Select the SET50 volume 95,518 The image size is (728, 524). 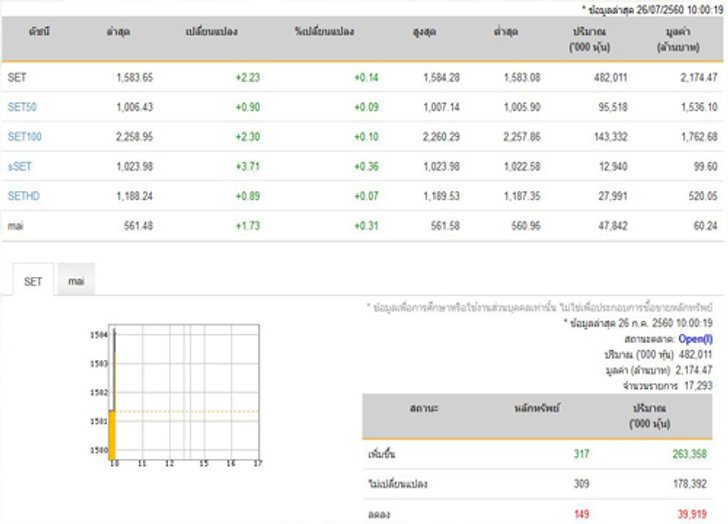click(613, 107)
